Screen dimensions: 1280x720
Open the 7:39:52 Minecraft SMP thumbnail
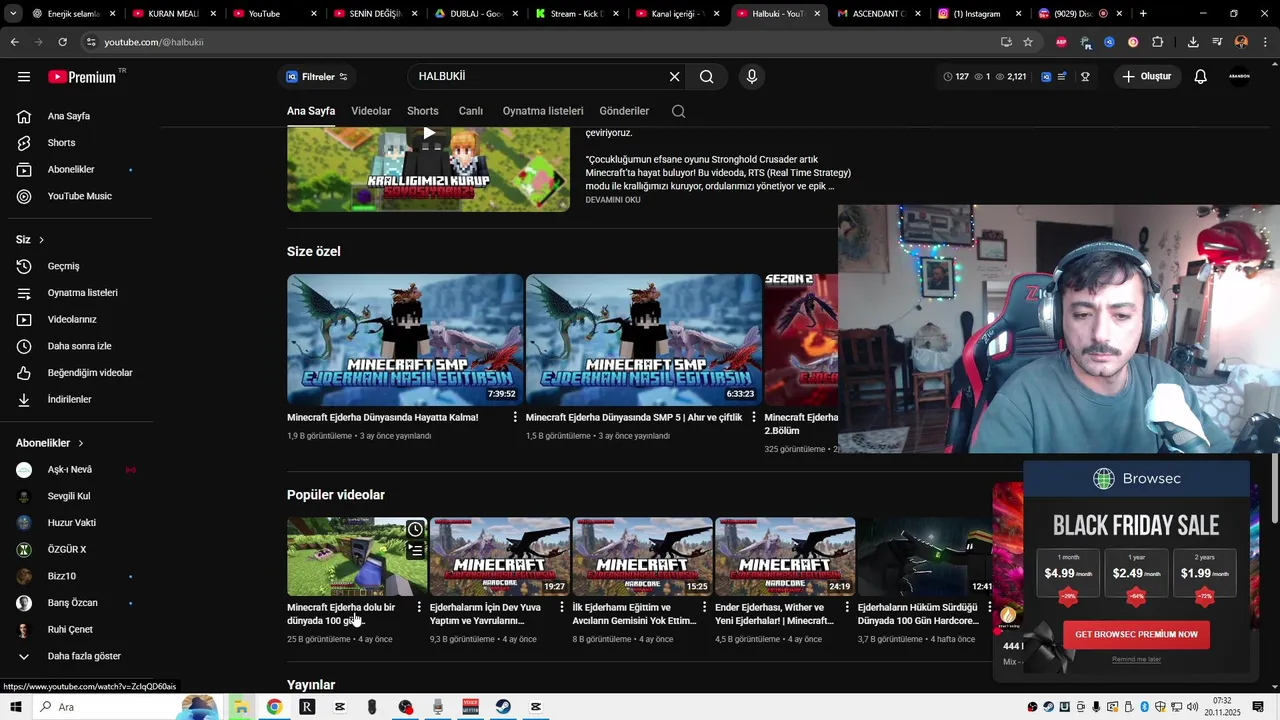(405, 340)
